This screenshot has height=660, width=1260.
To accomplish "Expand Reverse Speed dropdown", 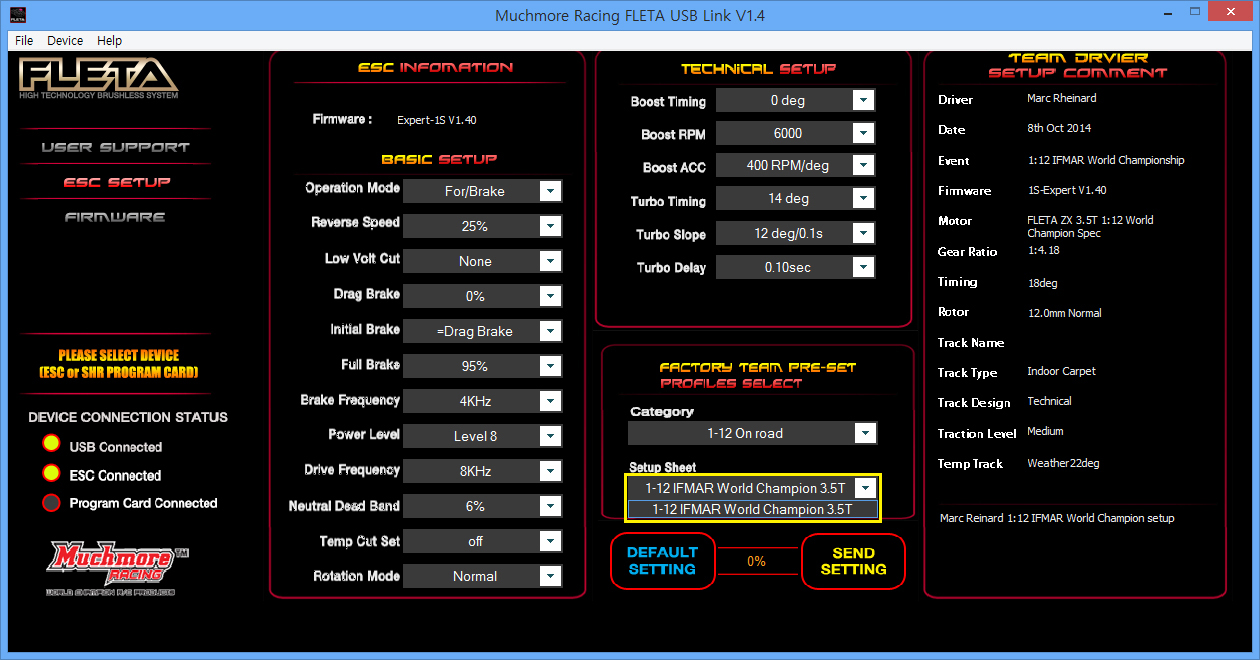I will pyautogui.click(x=550, y=226).
